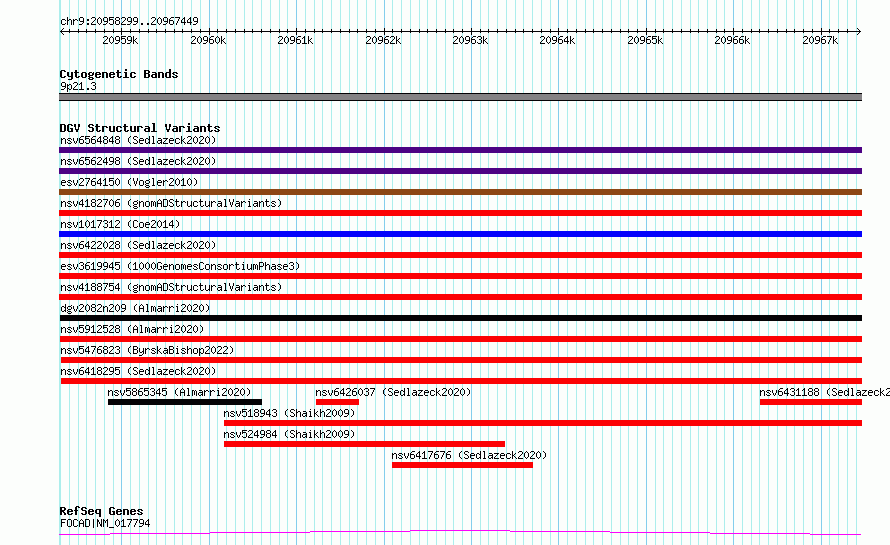Image resolution: width=890 pixels, height=545 pixels.
Task: Select the short red nsv6426037 bar
Action: [x=337, y=403]
